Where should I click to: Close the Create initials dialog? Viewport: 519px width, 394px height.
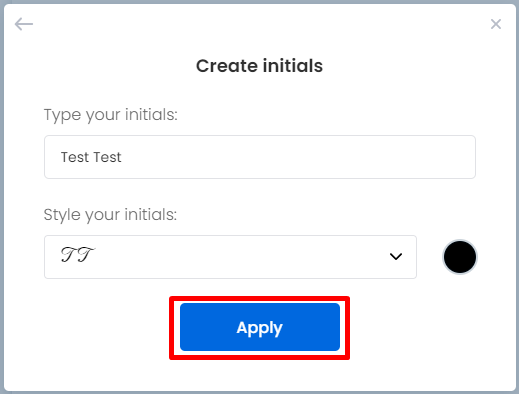pos(496,24)
